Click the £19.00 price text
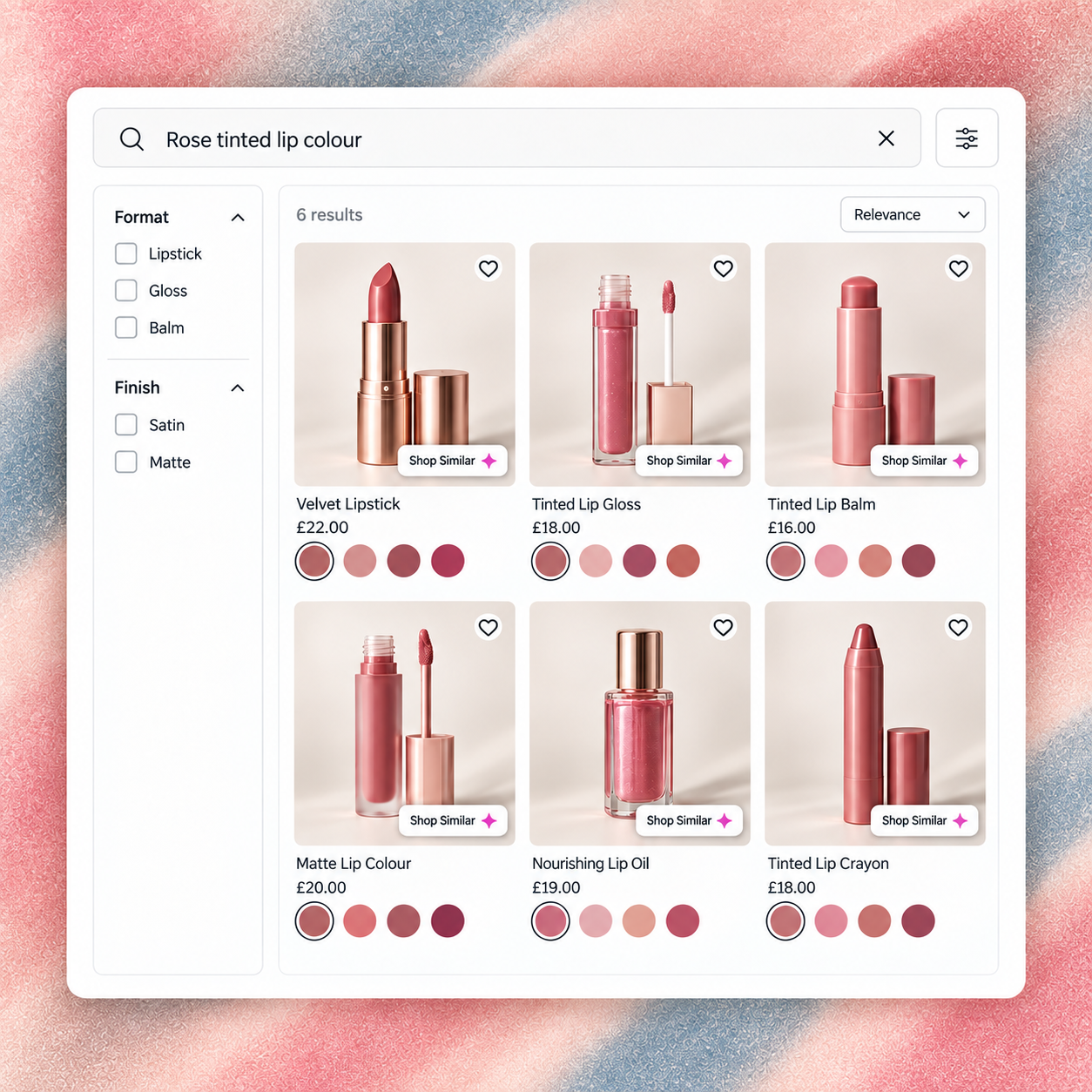The width and height of the screenshot is (1092, 1092). [x=556, y=887]
